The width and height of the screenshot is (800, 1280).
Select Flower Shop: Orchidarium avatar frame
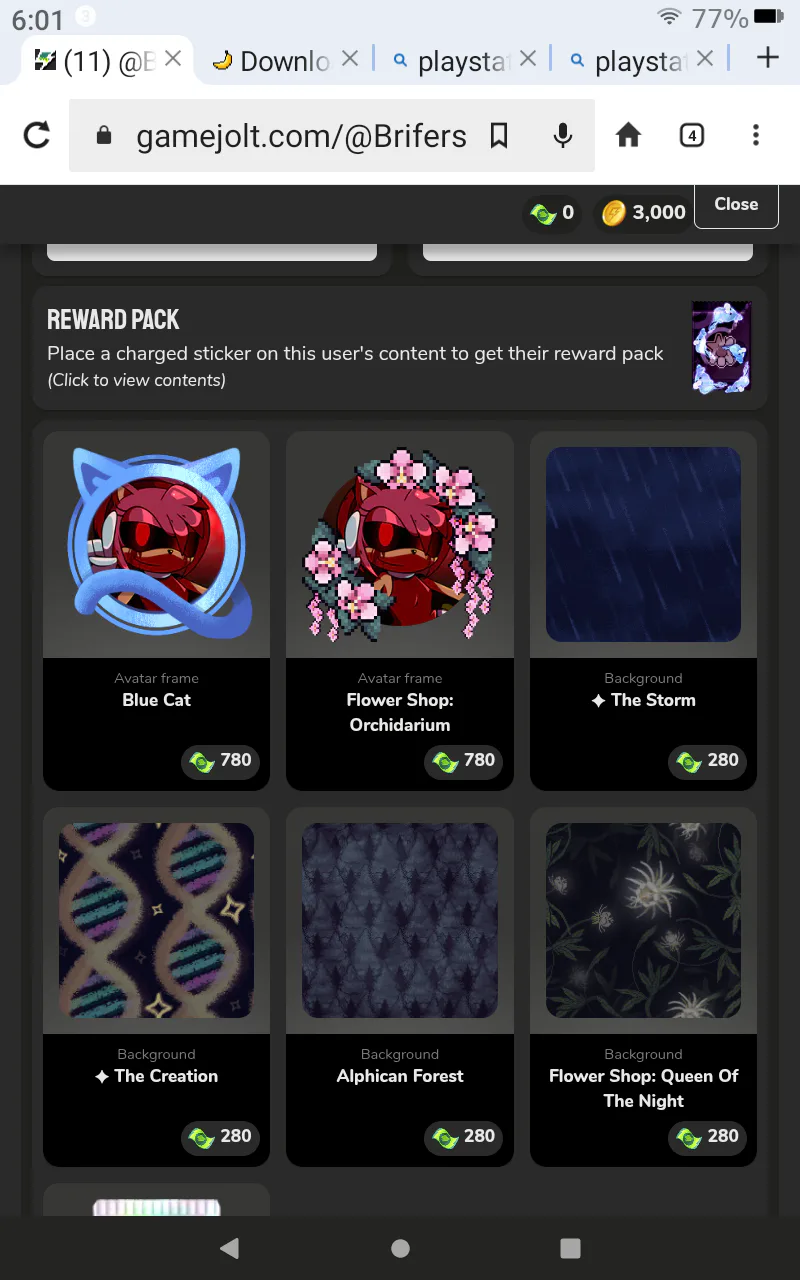(400, 610)
